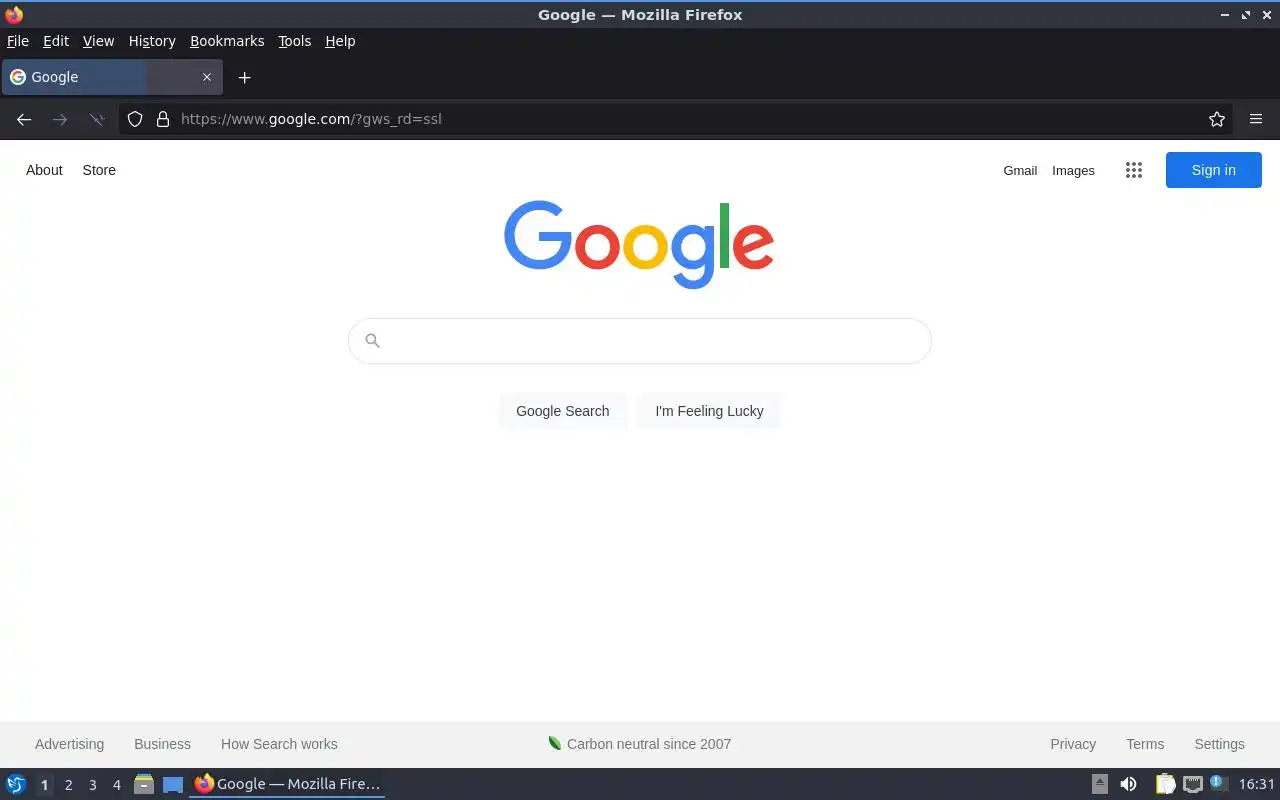Open the Privacy footer link
This screenshot has height=800, width=1280.
[1073, 744]
